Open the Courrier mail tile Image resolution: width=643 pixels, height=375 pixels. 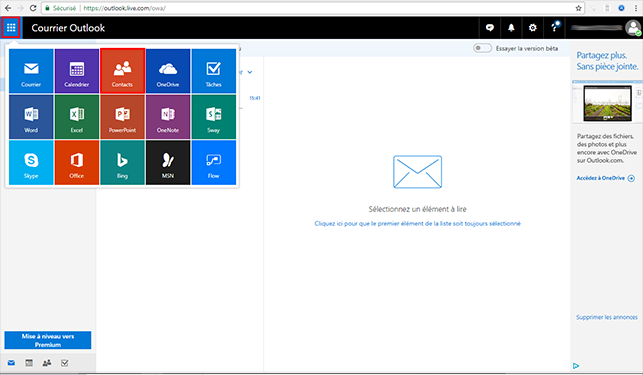pyautogui.click(x=31, y=71)
